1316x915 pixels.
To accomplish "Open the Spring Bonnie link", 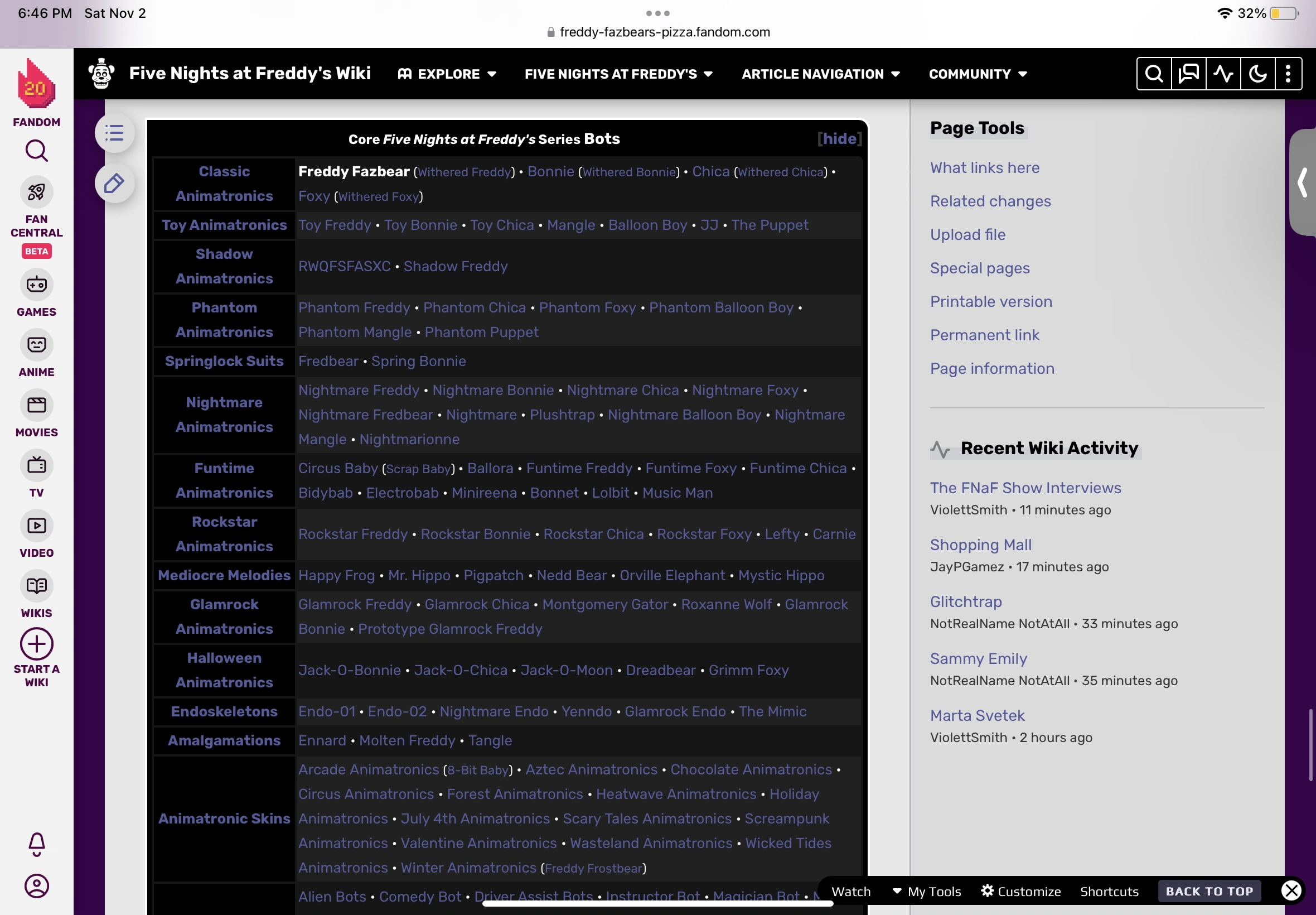I will click(418, 361).
